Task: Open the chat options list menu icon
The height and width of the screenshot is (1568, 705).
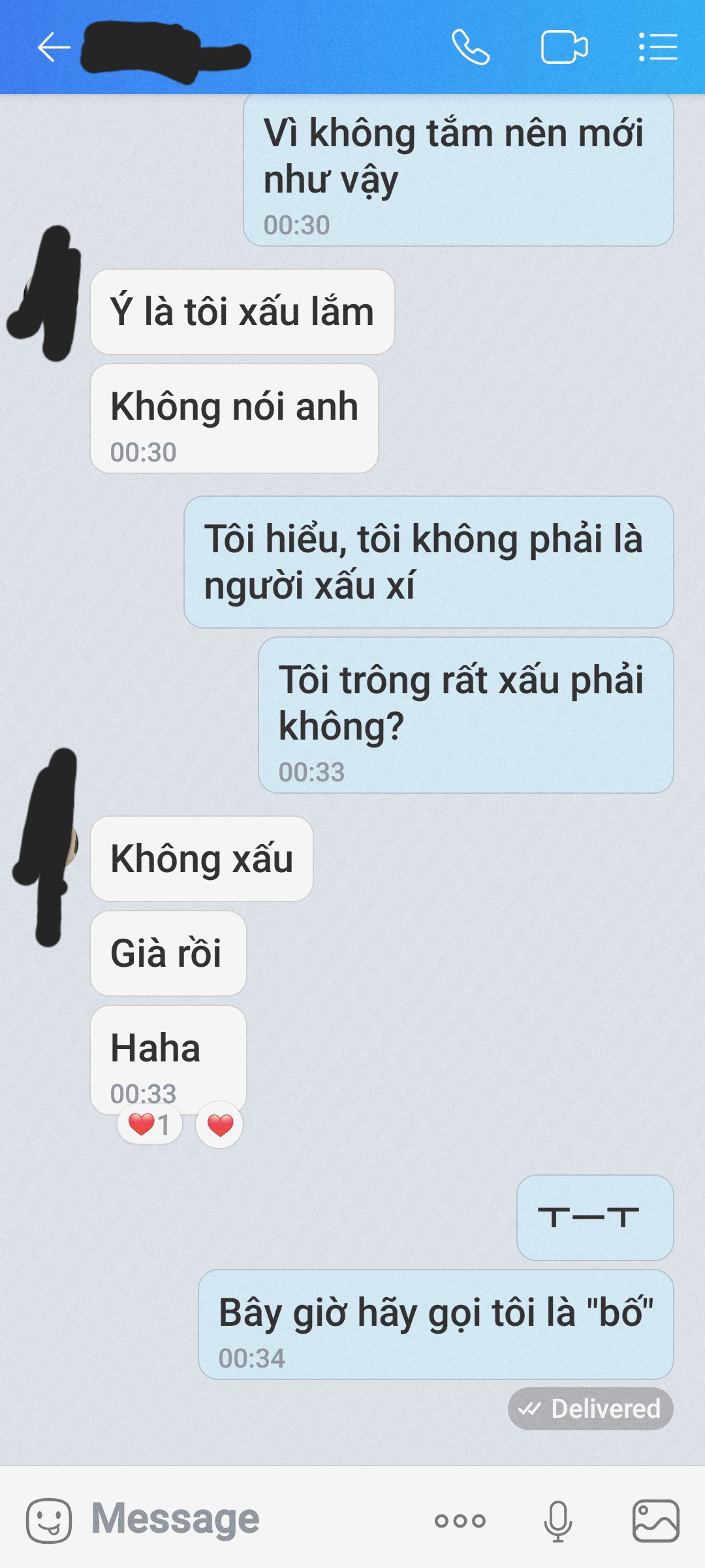Action: (x=657, y=48)
